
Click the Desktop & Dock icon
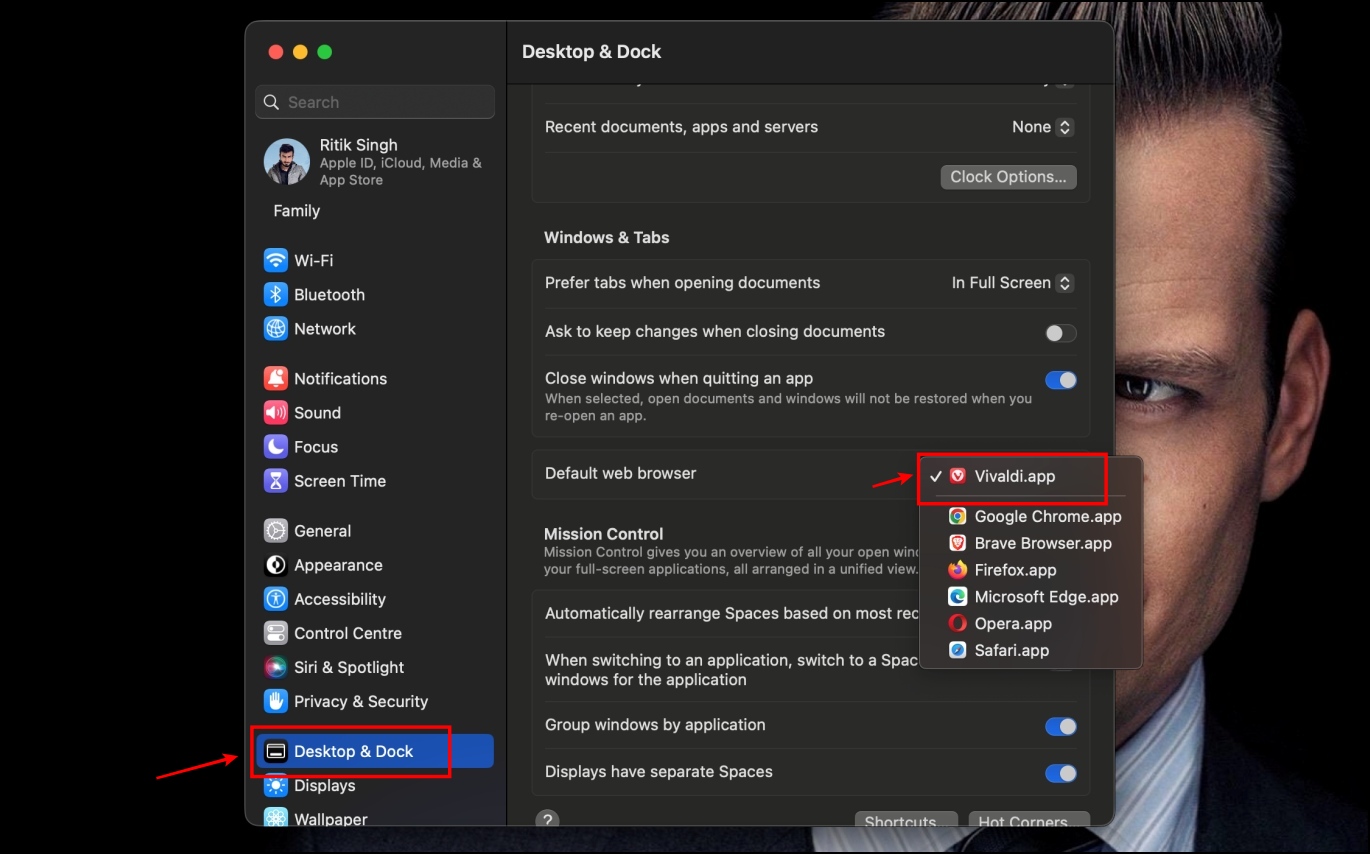[x=276, y=751]
